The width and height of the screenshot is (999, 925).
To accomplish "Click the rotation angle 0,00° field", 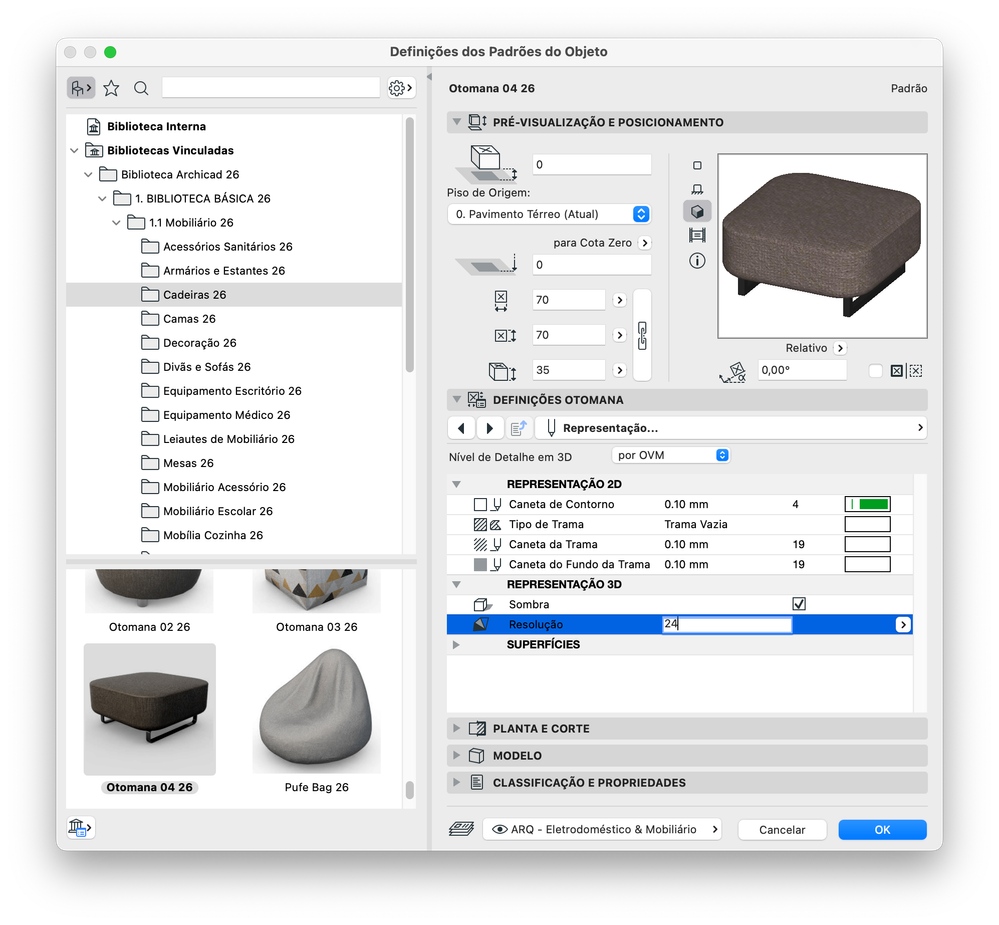I will pyautogui.click(x=802, y=370).
